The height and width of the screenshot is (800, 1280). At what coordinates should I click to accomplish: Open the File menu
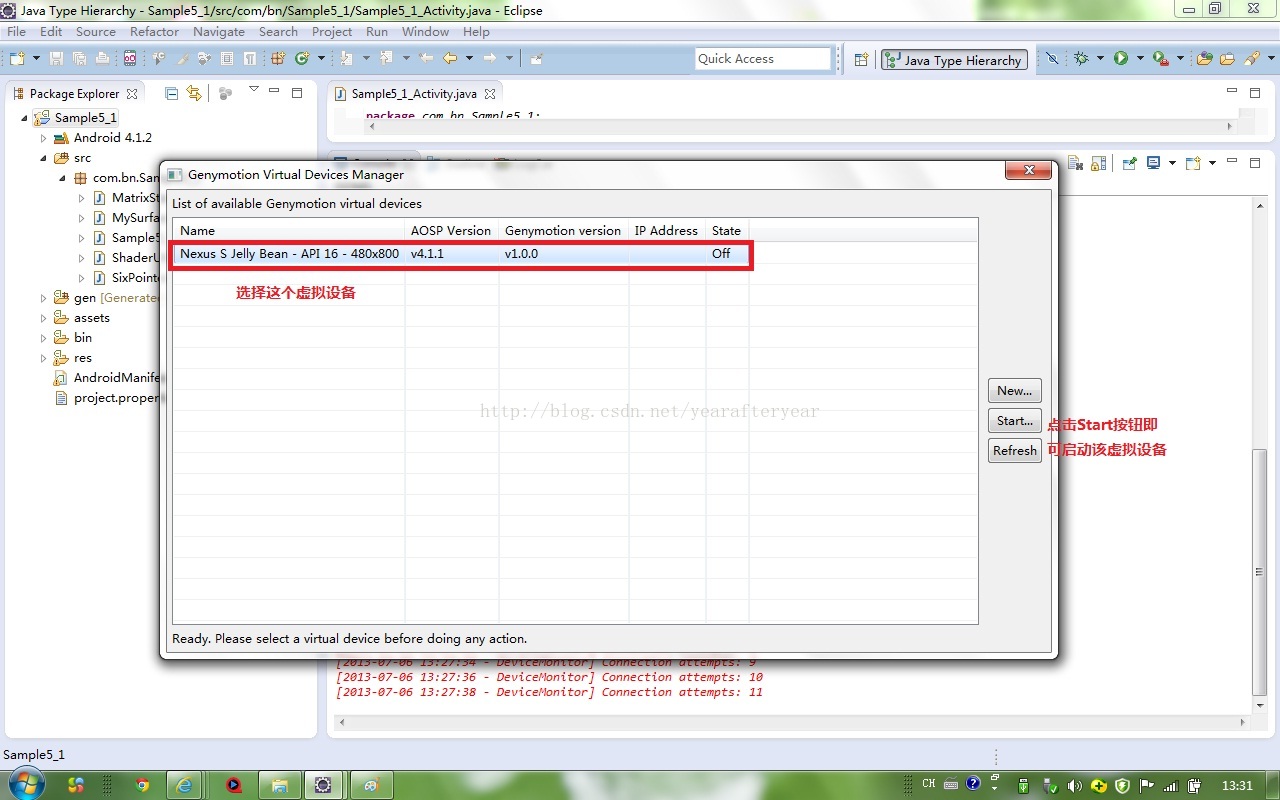(16, 32)
